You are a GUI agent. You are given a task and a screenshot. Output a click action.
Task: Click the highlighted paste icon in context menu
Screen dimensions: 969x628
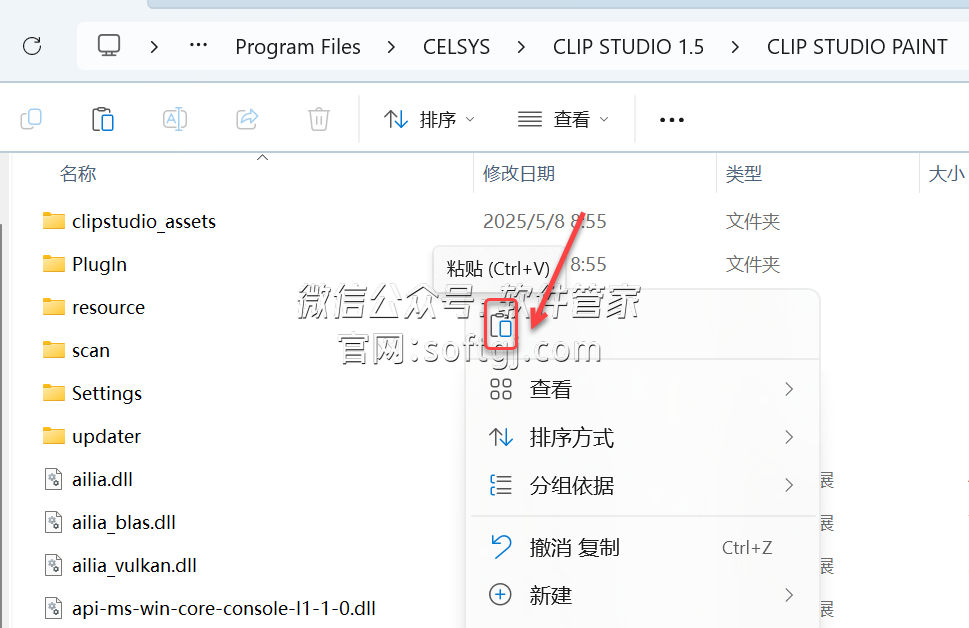(x=501, y=326)
